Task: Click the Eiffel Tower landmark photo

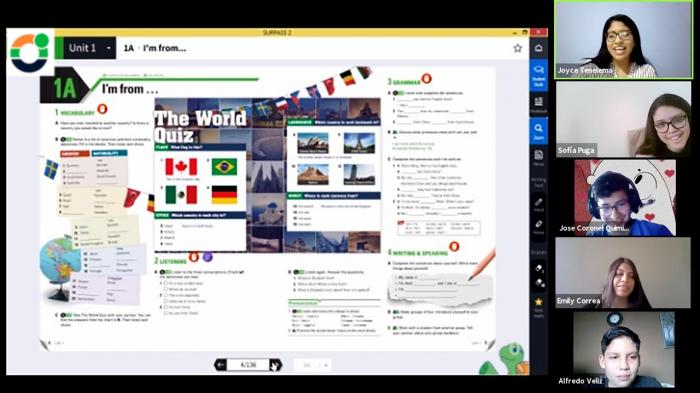Action: [359, 143]
